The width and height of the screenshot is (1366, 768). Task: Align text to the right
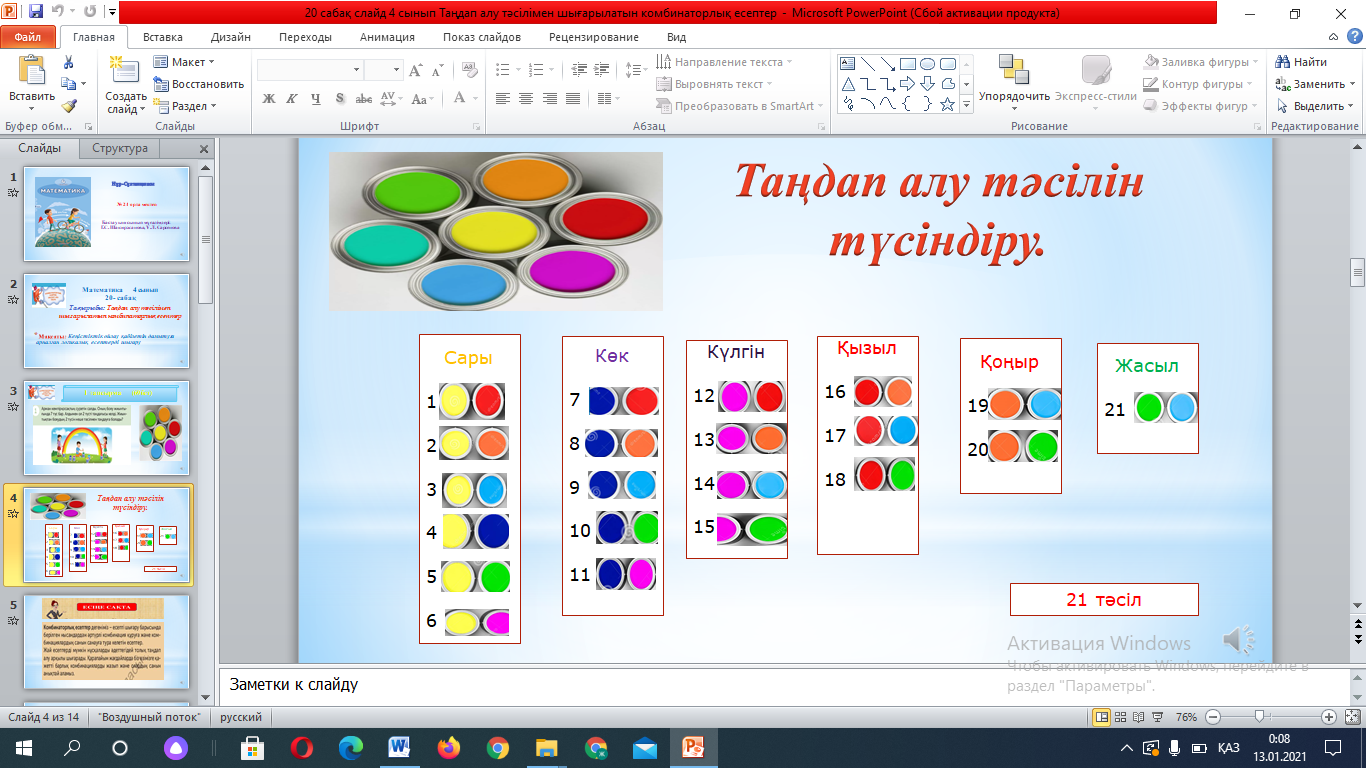(550, 98)
